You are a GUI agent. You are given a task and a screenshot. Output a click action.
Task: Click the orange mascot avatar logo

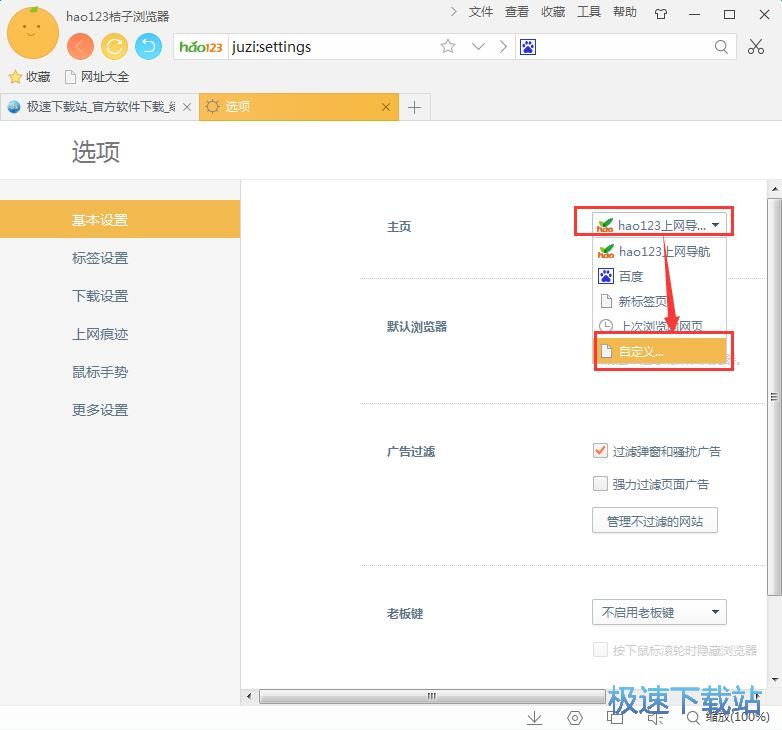click(x=32, y=32)
